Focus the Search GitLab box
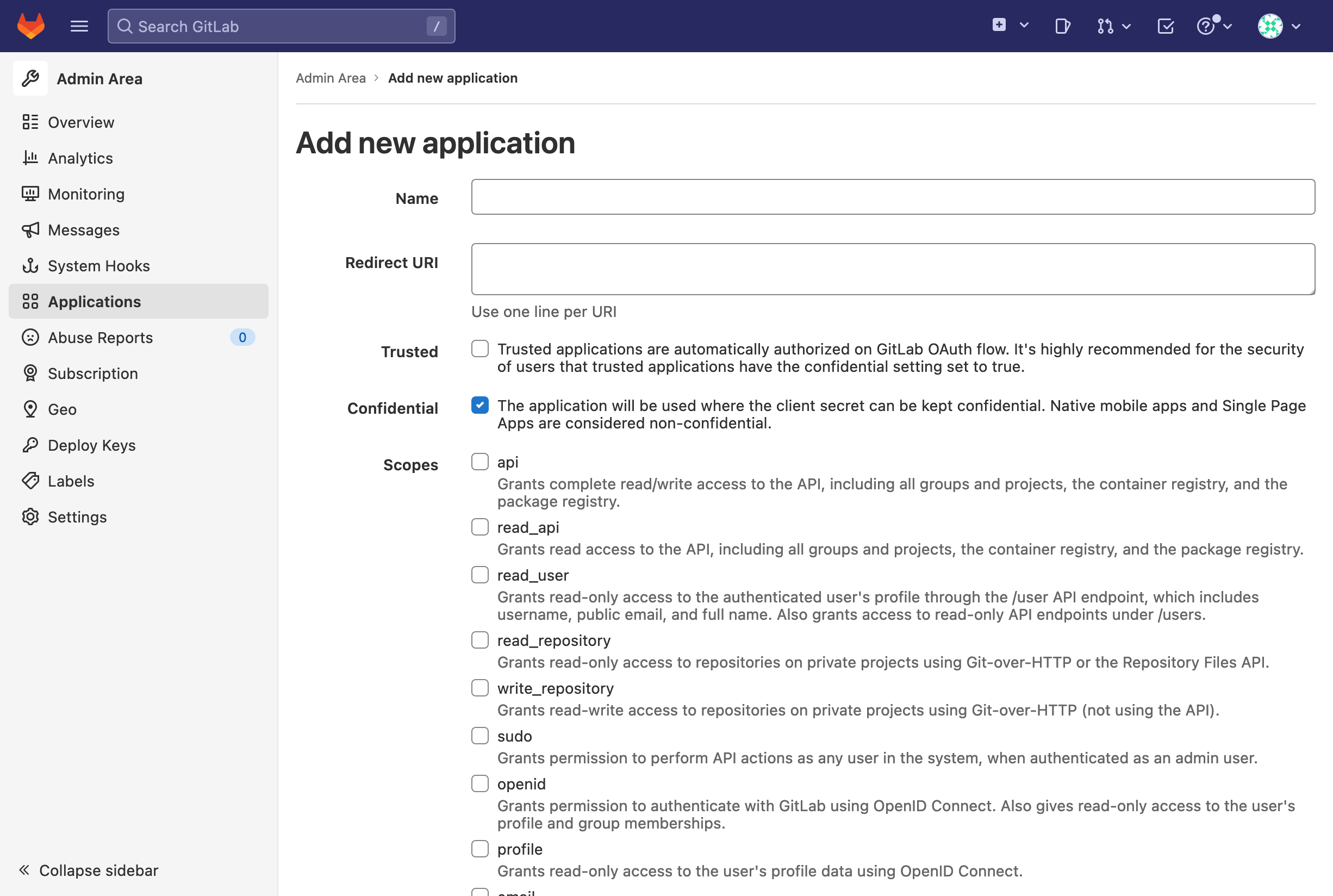The image size is (1333, 896). (x=281, y=26)
